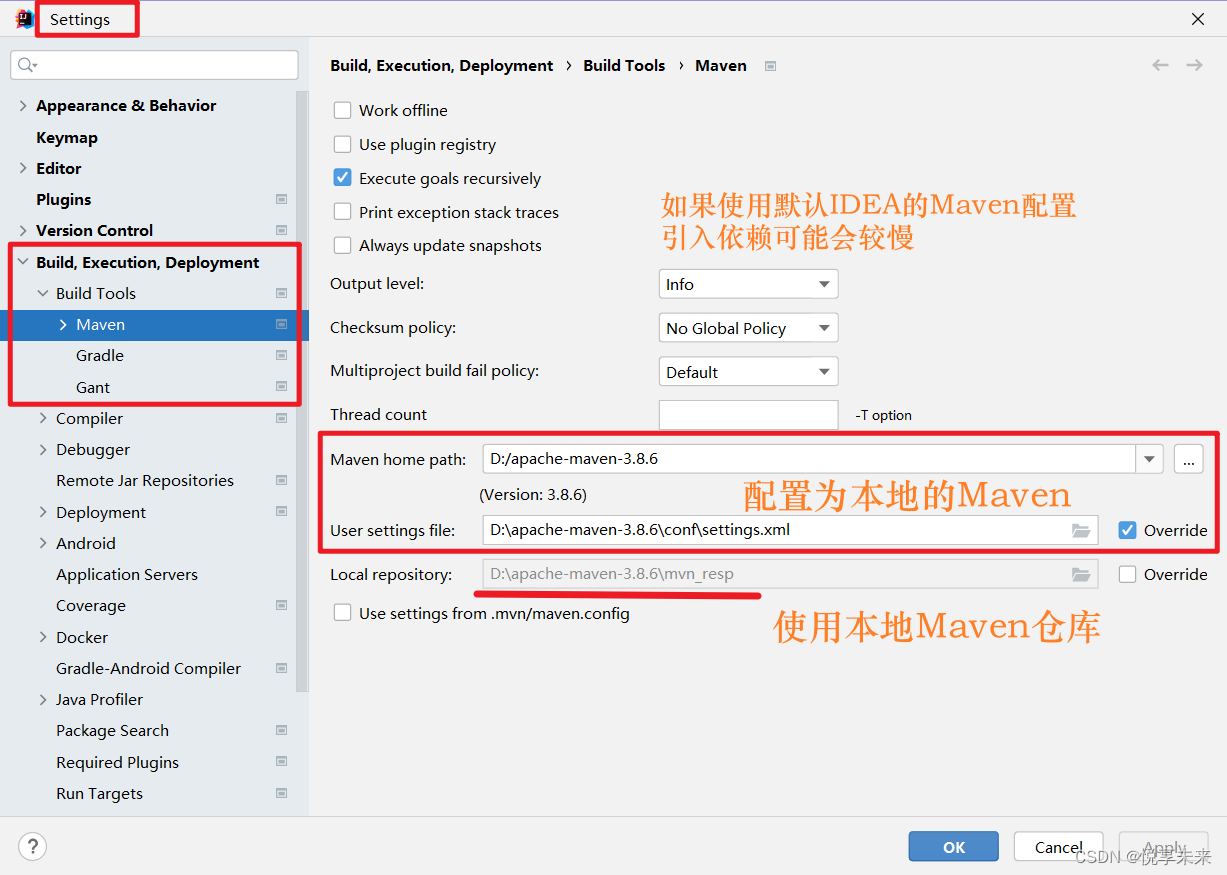Image resolution: width=1227 pixels, height=875 pixels.
Task: Click the folder browse icon in User settings file
Action: [1081, 530]
